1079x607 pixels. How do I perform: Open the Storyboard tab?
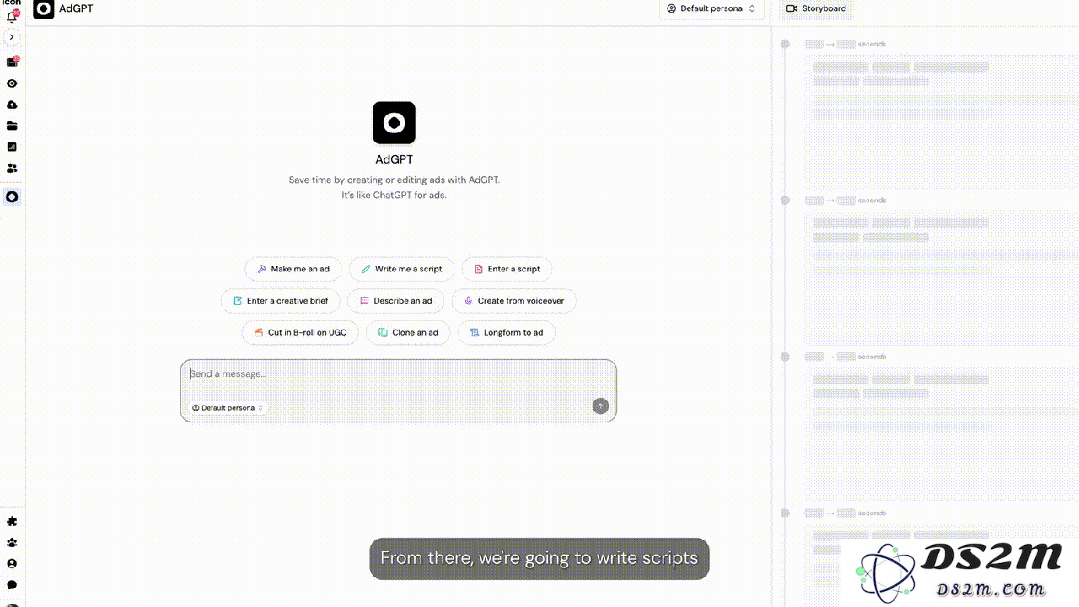[x=816, y=9]
